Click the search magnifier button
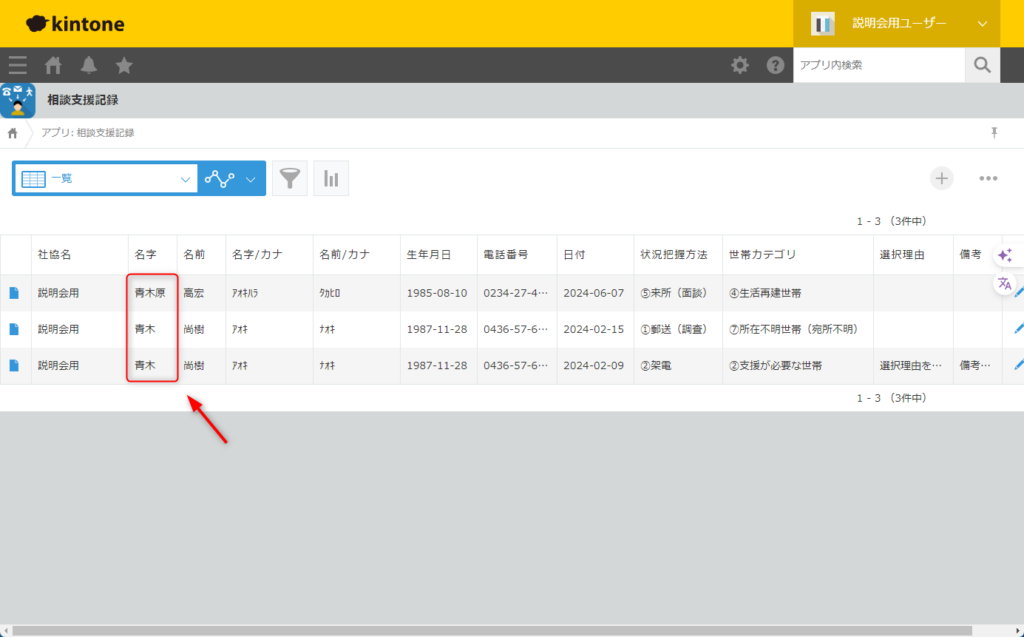 coord(982,66)
